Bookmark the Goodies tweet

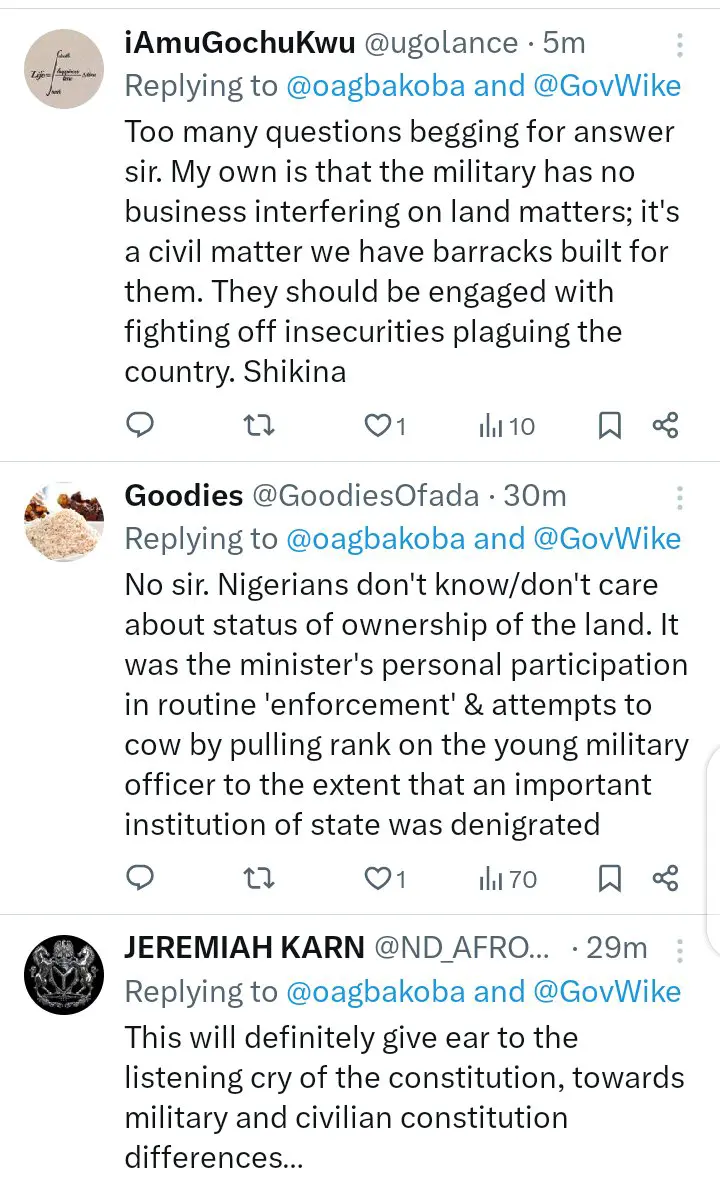click(x=609, y=878)
